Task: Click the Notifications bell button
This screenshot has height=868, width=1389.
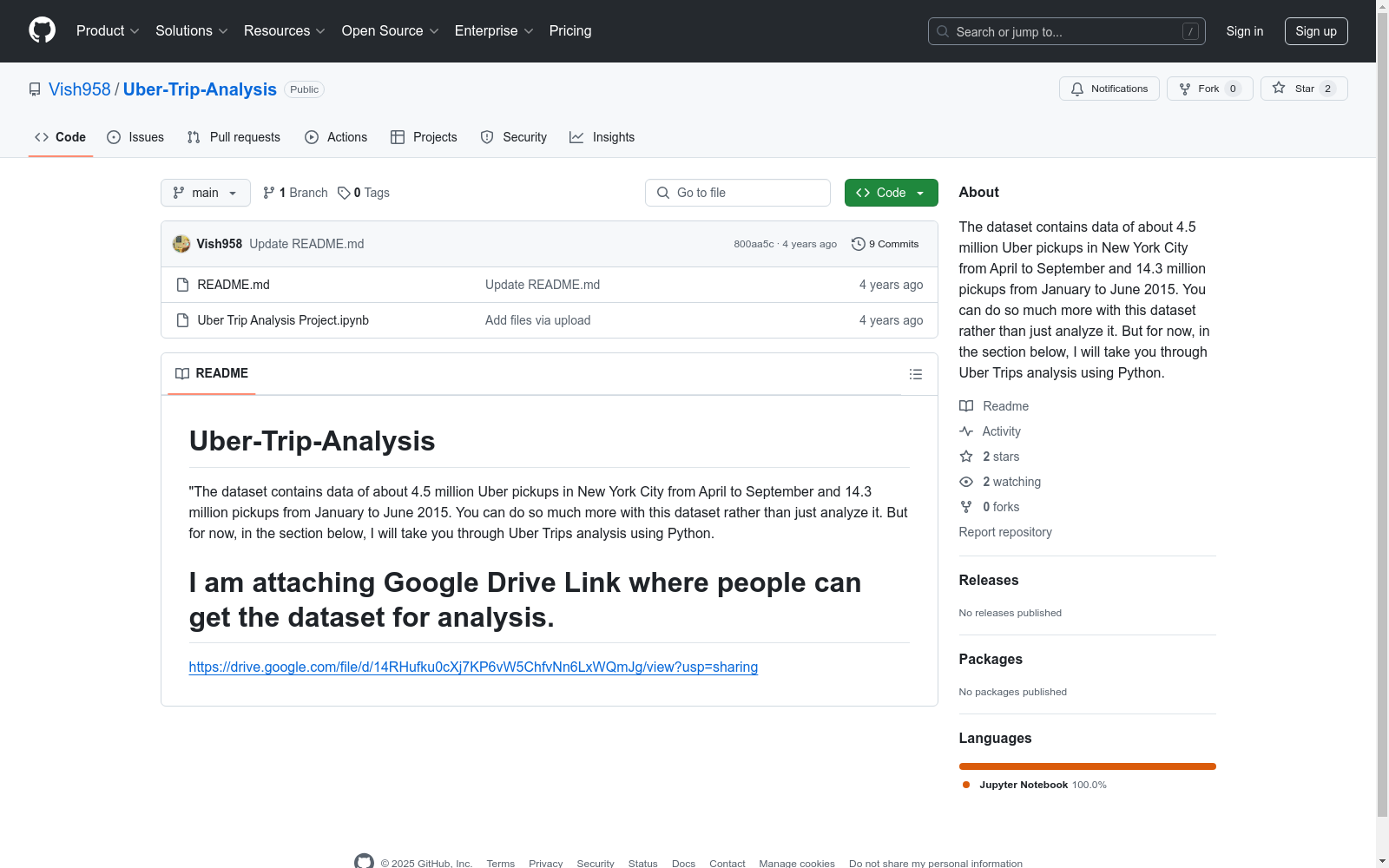Action: click(1109, 89)
